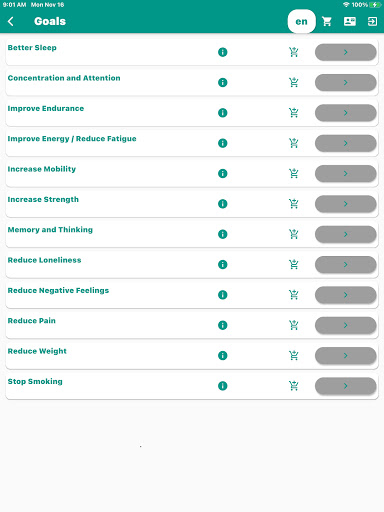Open info for Better Sleep goal
This screenshot has width=384, height=512.
(x=222, y=52)
